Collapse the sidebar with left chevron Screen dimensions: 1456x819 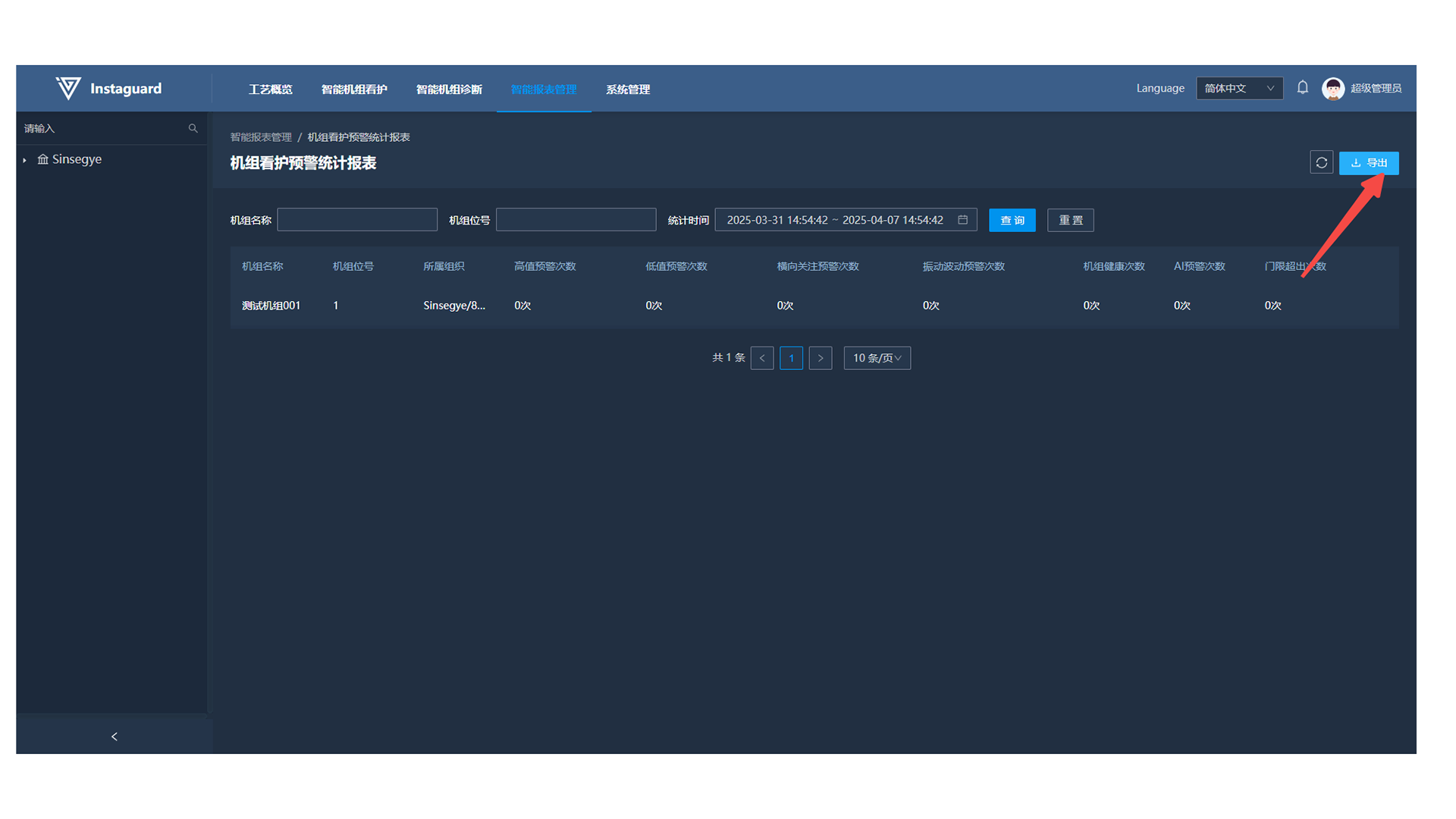[x=115, y=736]
